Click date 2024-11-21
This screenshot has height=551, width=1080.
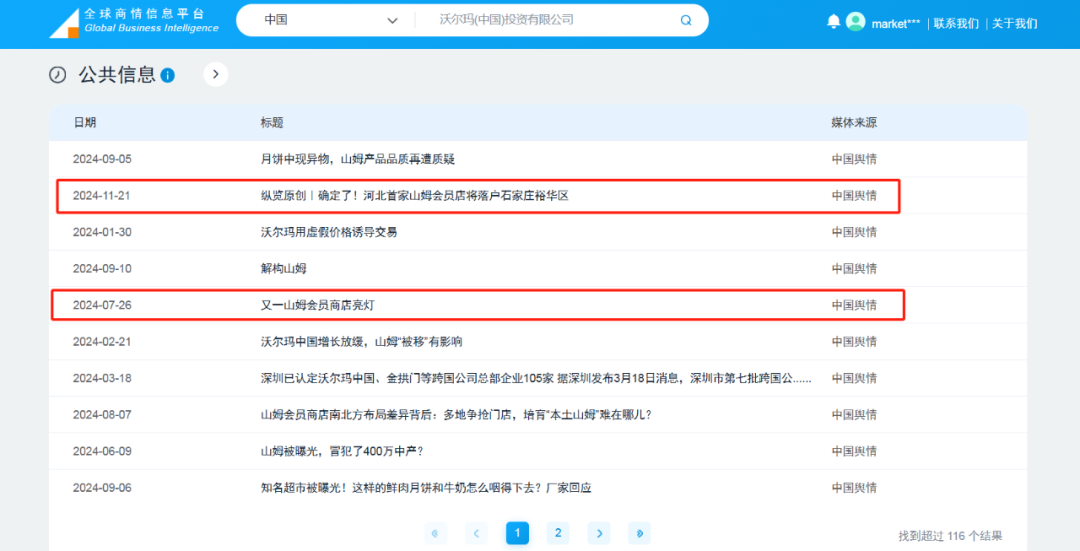pyautogui.click(x=101, y=196)
